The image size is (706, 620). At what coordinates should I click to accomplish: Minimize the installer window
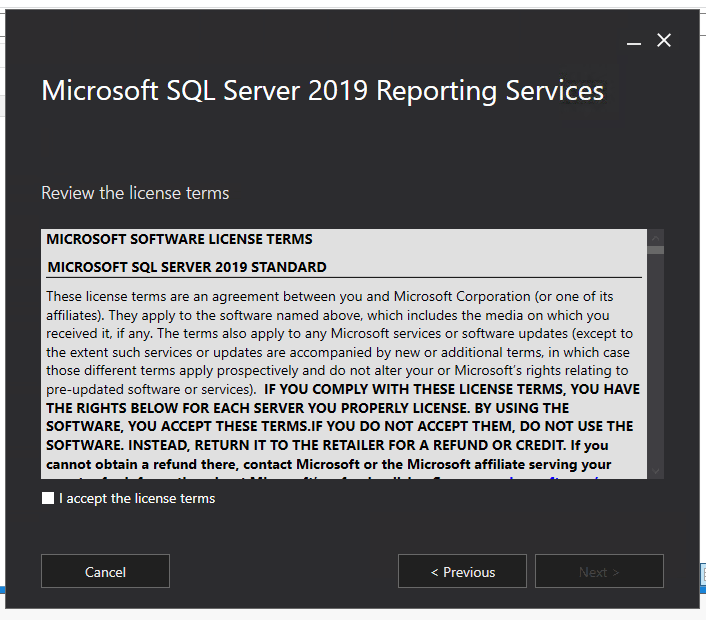coord(632,41)
